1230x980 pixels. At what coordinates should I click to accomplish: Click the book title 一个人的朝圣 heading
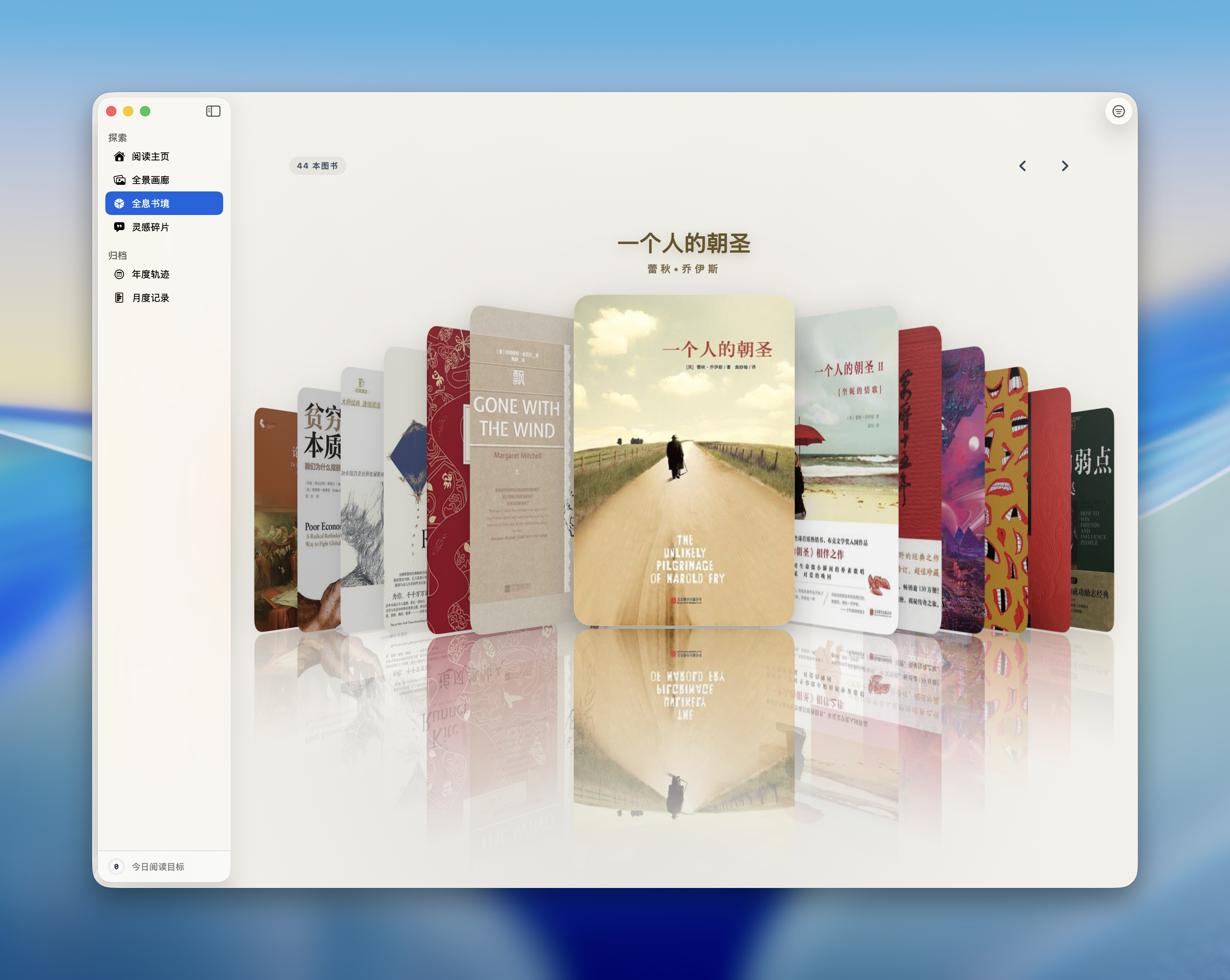[x=683, y=244]
